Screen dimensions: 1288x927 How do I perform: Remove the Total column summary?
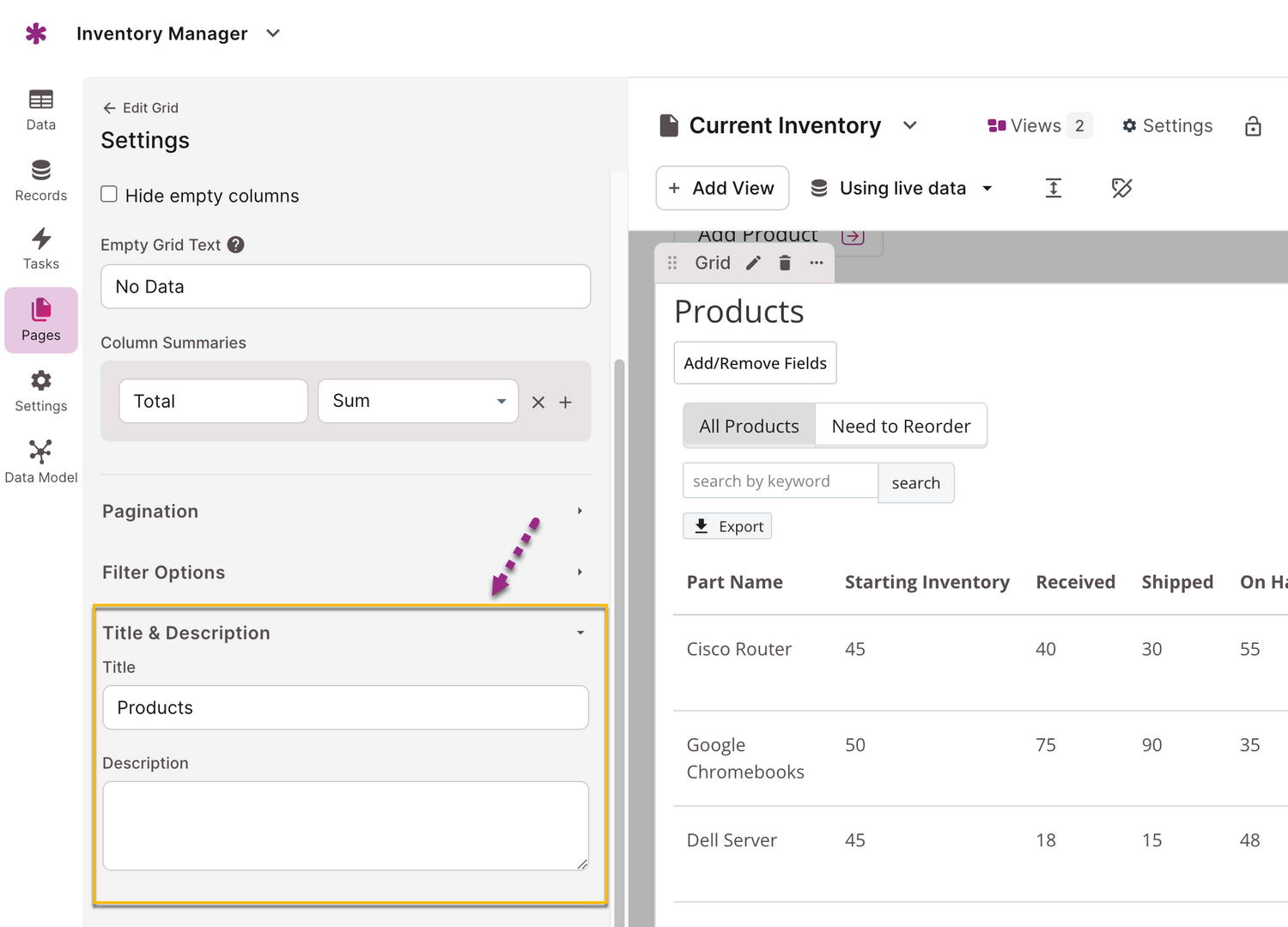coord(538,403)
